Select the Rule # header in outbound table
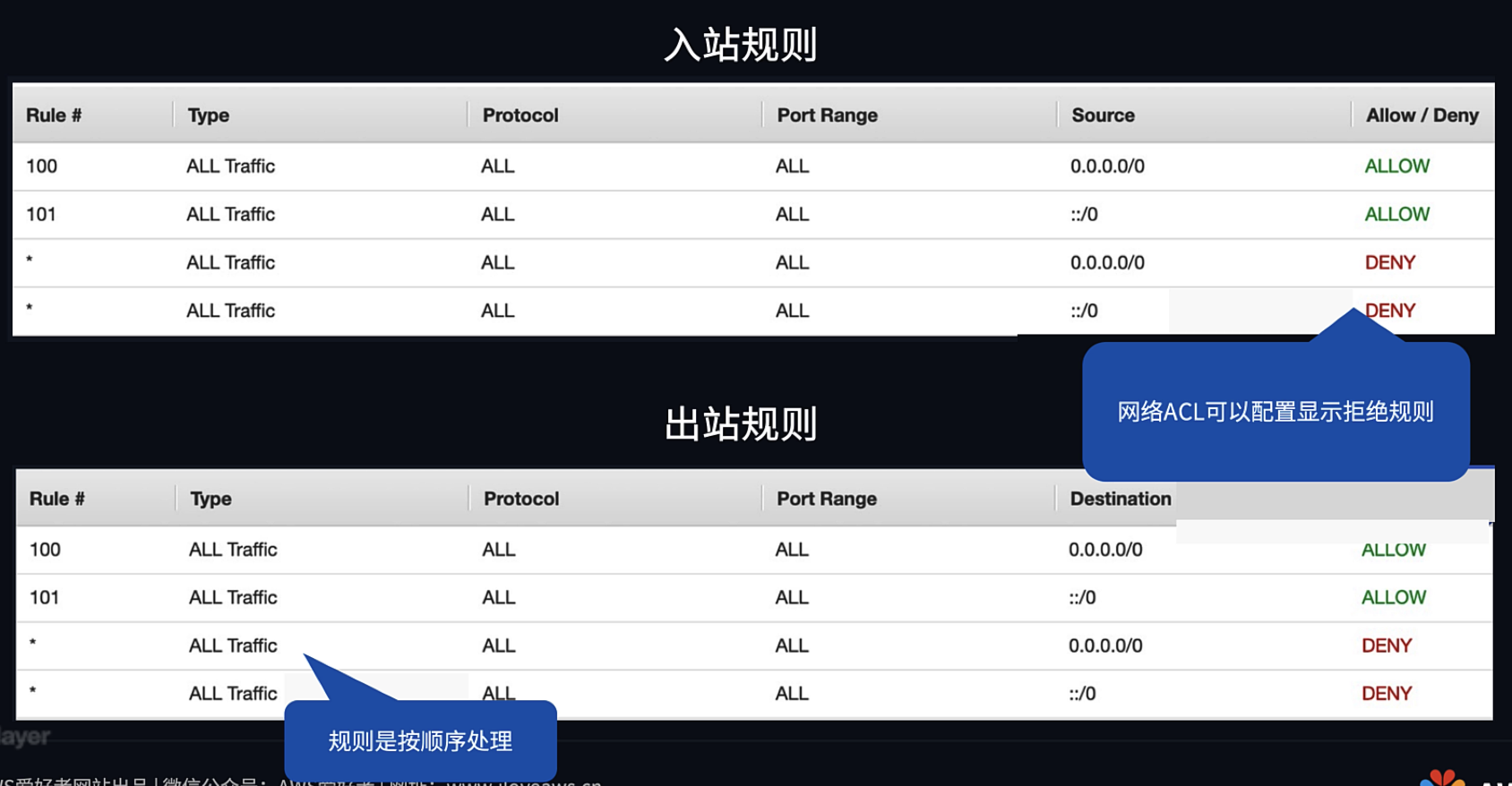Screen dimensions: 1512x786 click(57, 499)
